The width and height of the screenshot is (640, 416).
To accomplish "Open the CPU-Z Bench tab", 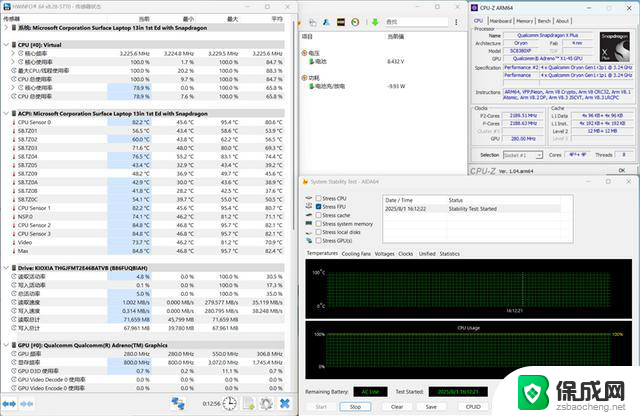I will coord(544,21).
